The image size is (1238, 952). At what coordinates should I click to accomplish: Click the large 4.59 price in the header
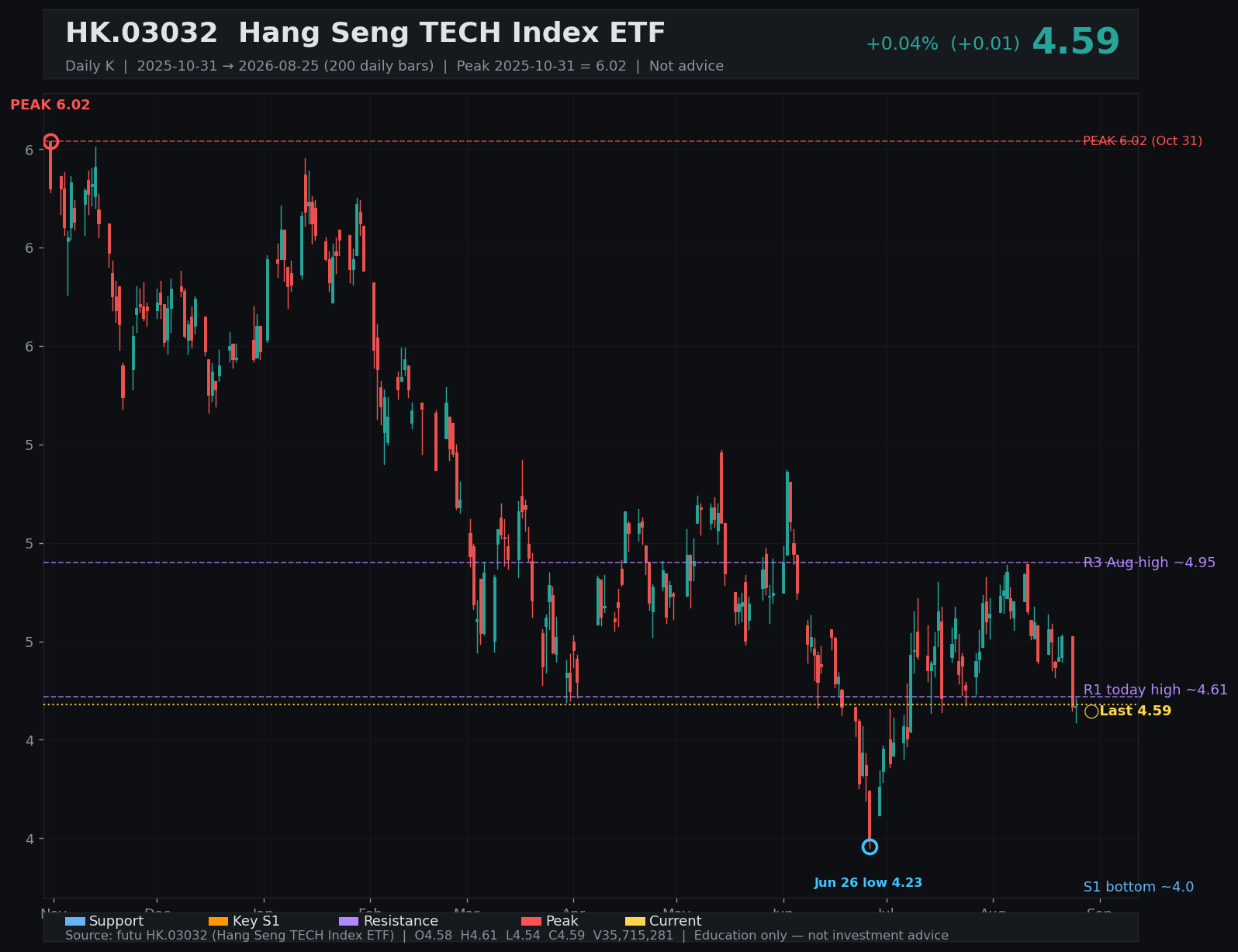coord(1076,42)
